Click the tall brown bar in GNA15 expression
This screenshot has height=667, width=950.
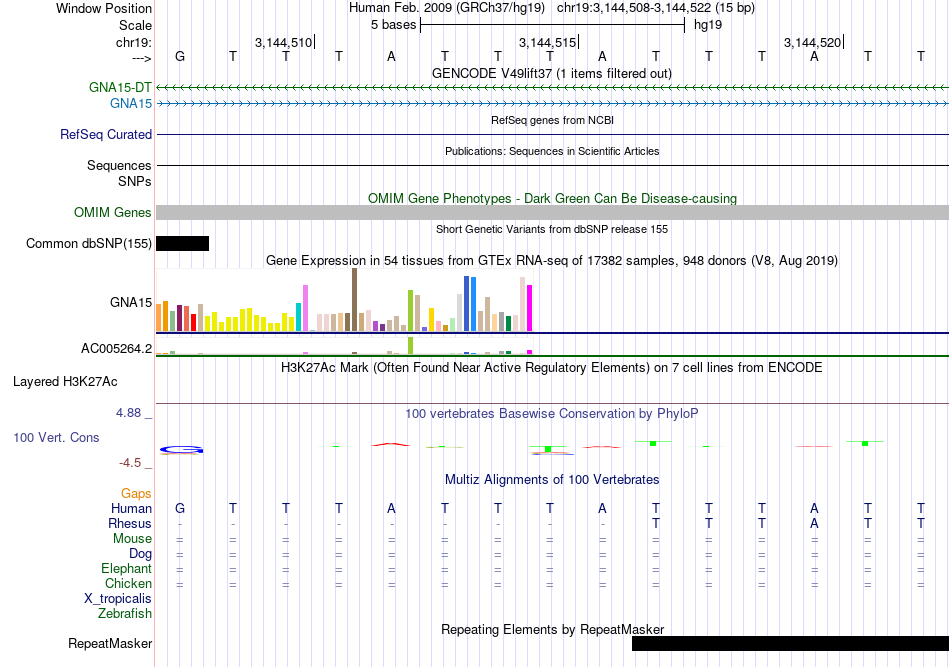[354, 300]
